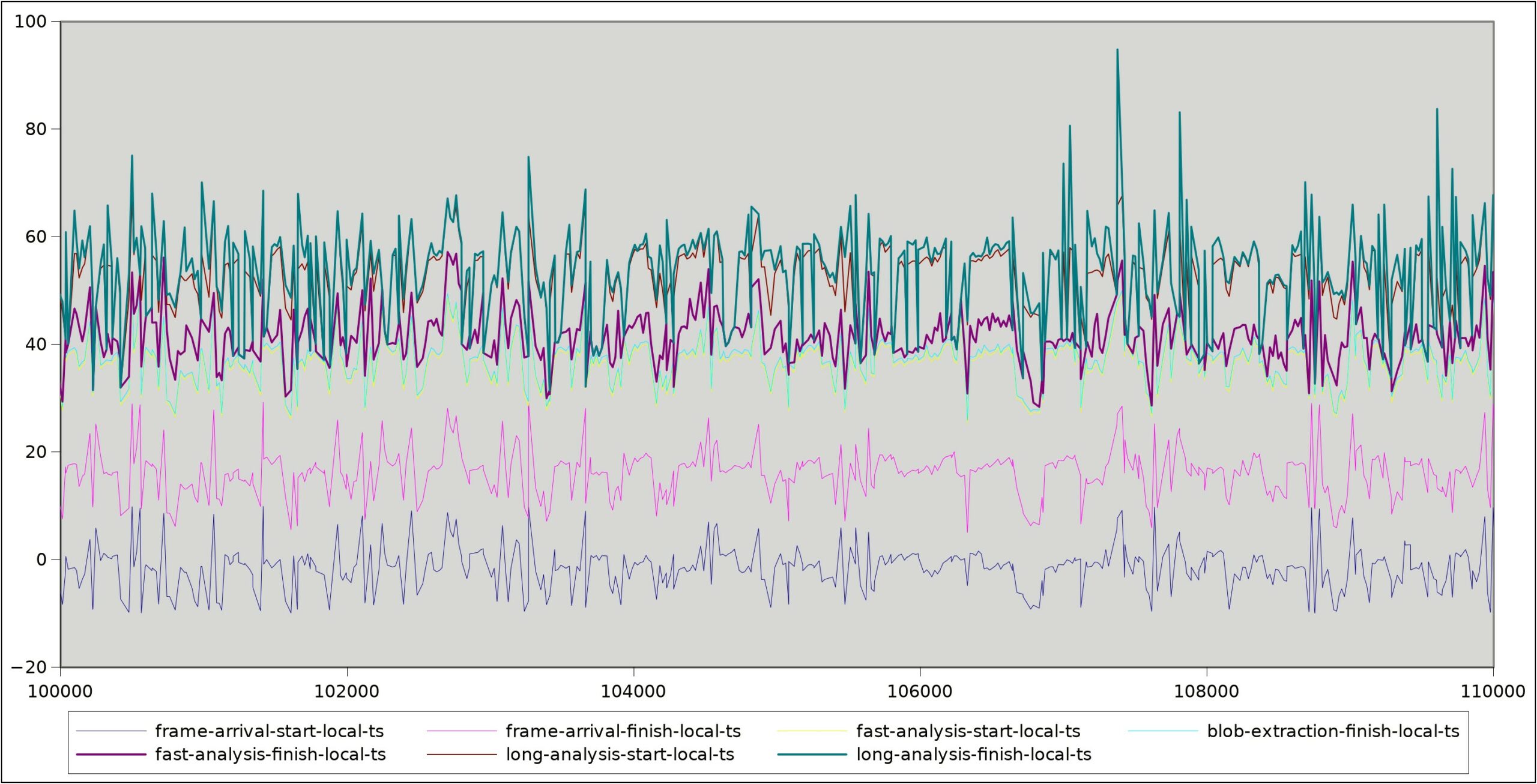Click the 0 label on the y-axis
The width and height of the screenshot is (1537, 784).
click(41, 559)
